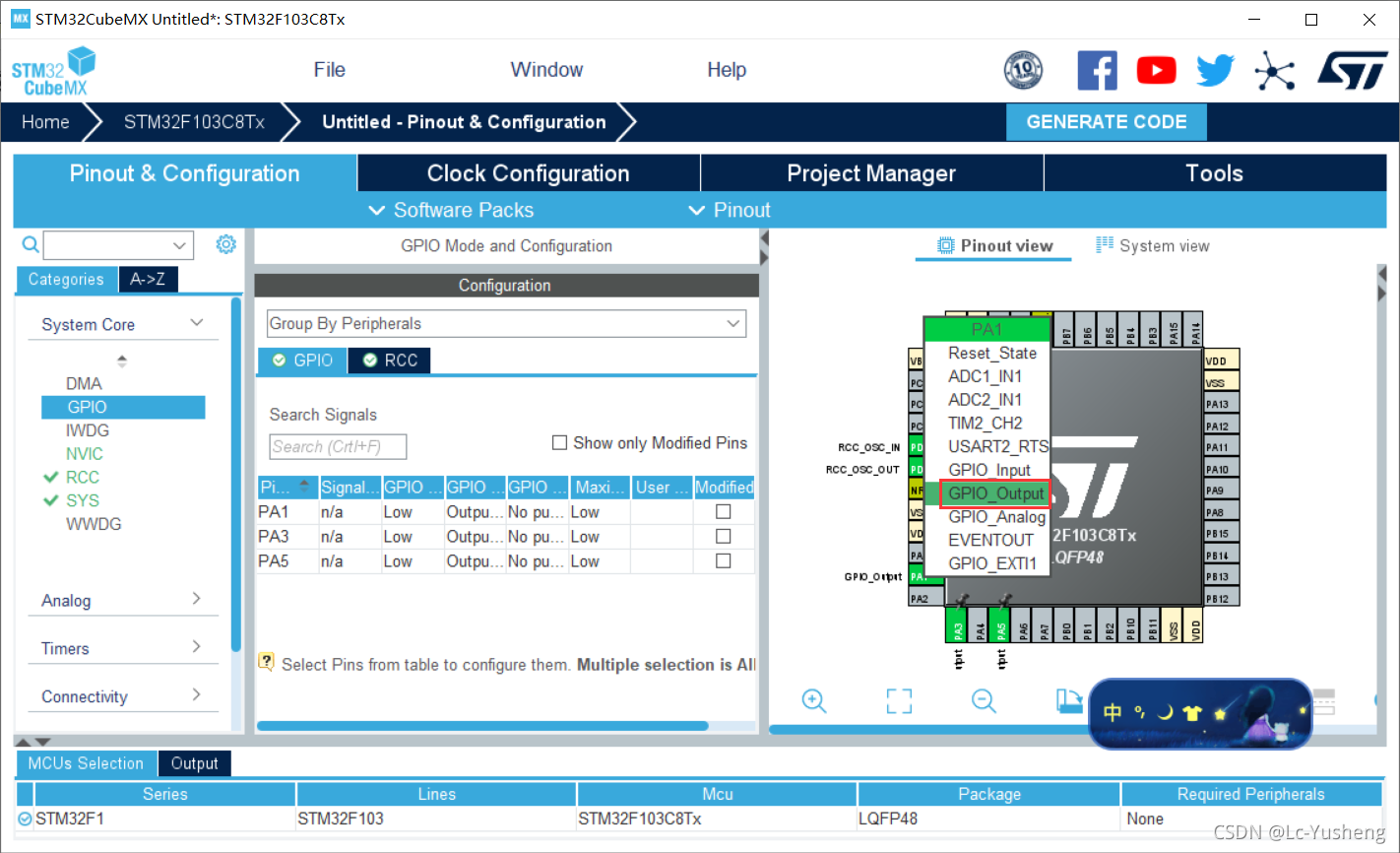Click the rotate chip view icon

[x=1068, y=700]
